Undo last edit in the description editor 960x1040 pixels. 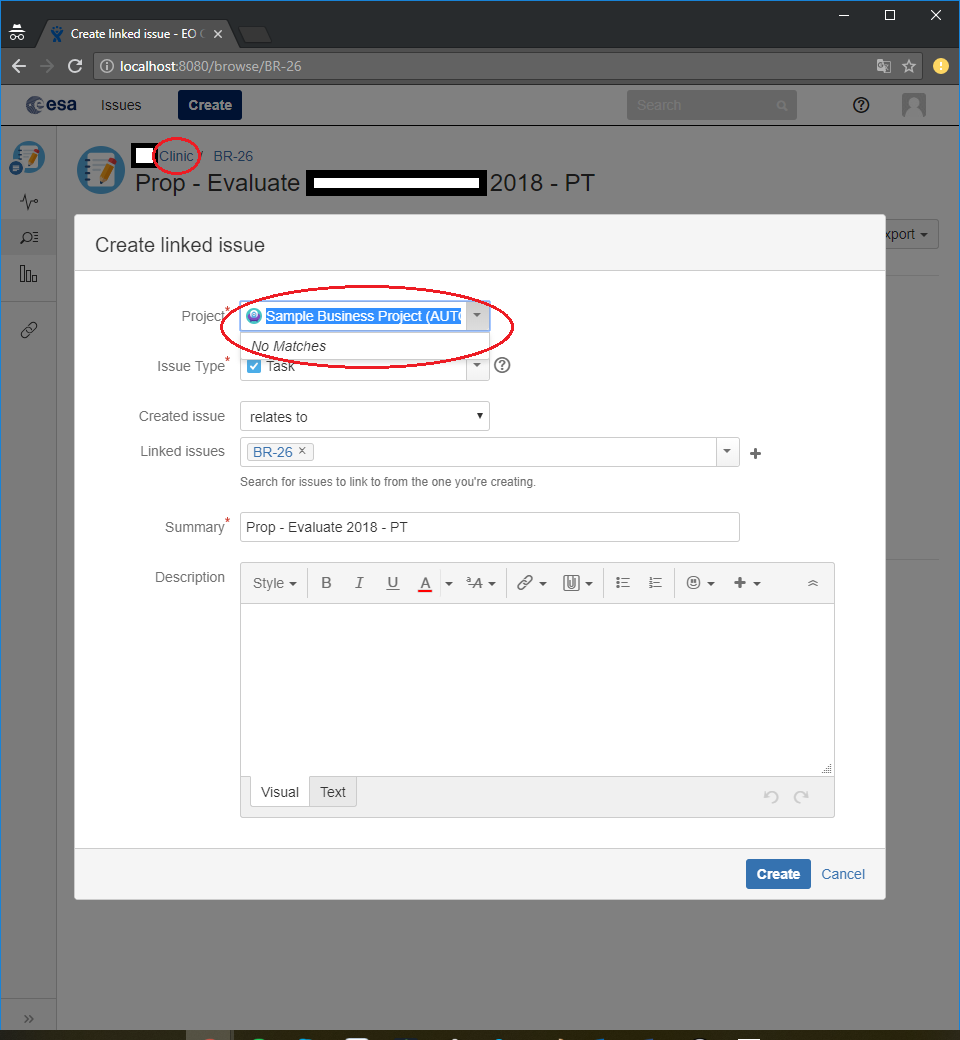(x=770, y=796)
